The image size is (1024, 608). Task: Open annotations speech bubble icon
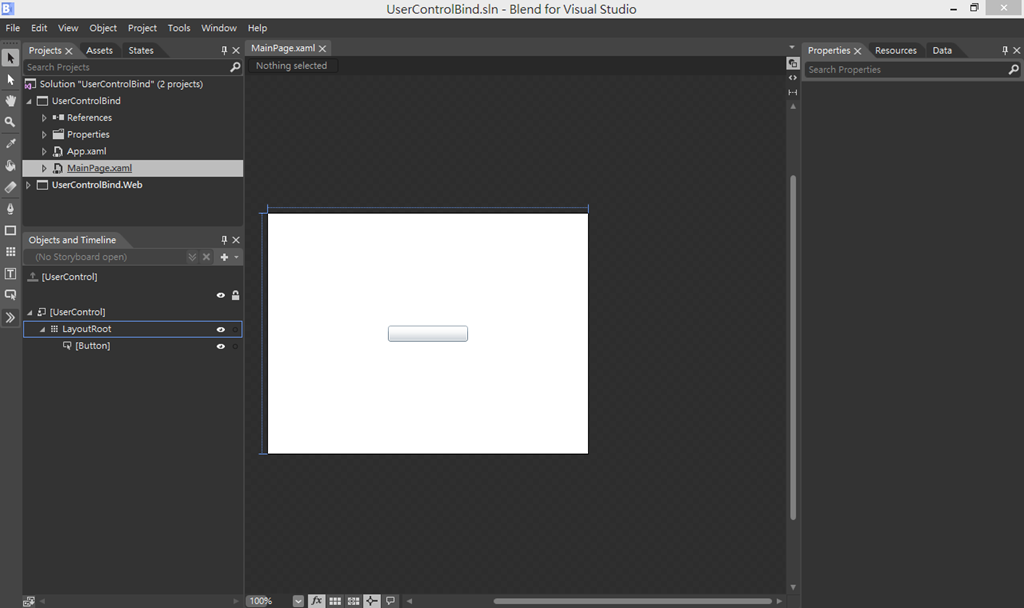tap(390, 601)
